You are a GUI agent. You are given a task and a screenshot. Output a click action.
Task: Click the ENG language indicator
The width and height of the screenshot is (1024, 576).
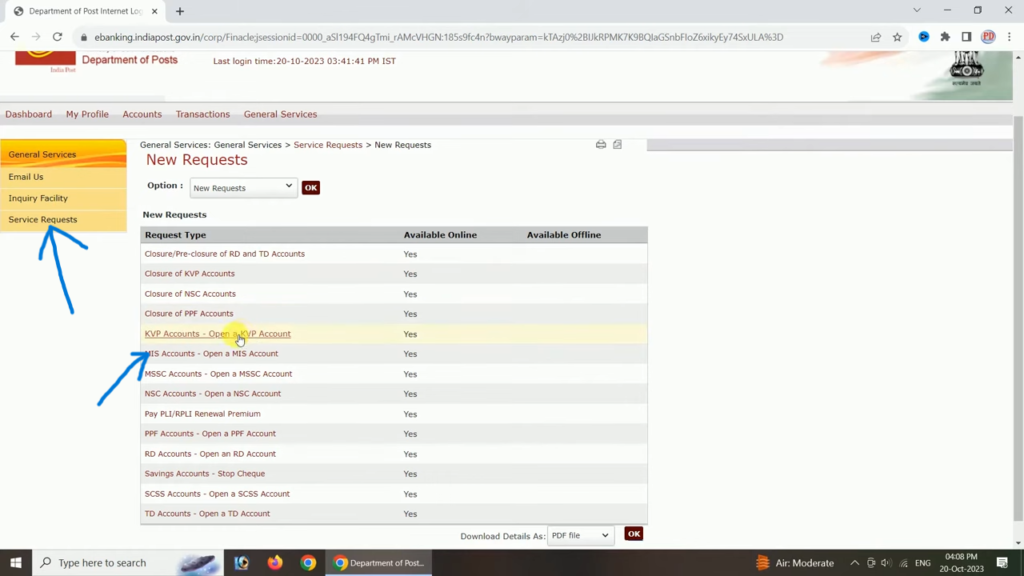922,562
